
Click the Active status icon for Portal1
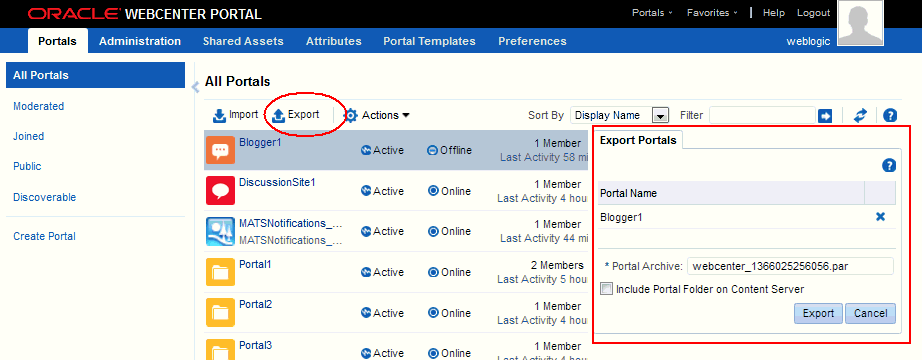pos(366,272)
